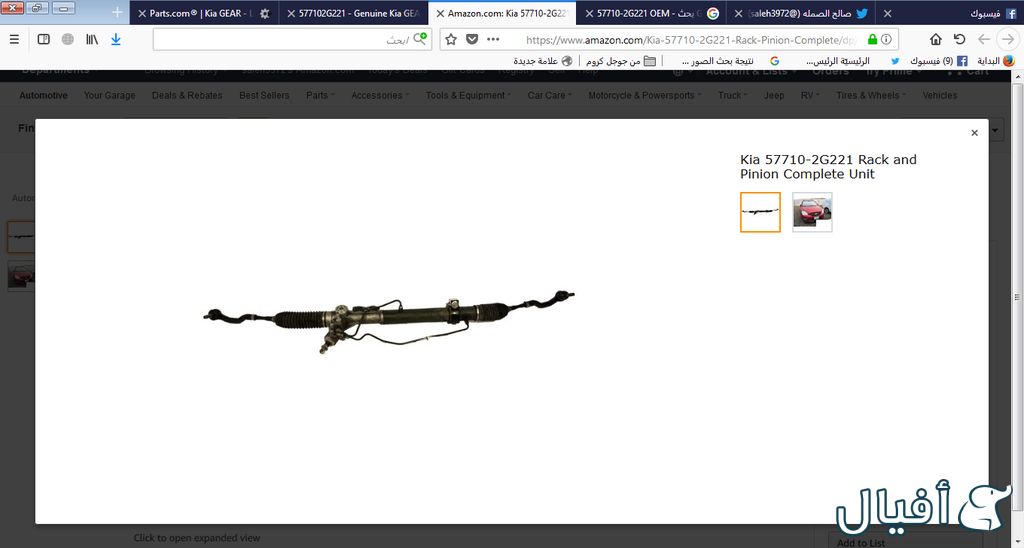
Task: Toggle the sidebar panel icon
Action: (43, 39)
